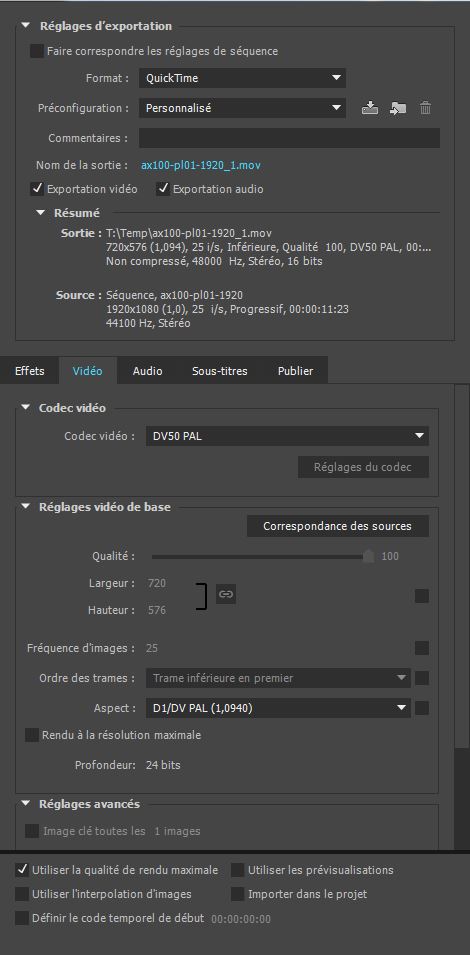Open the Format QuickTime dropdown
470x955 pixels.
pyautogui.click(x=242, y=78)
